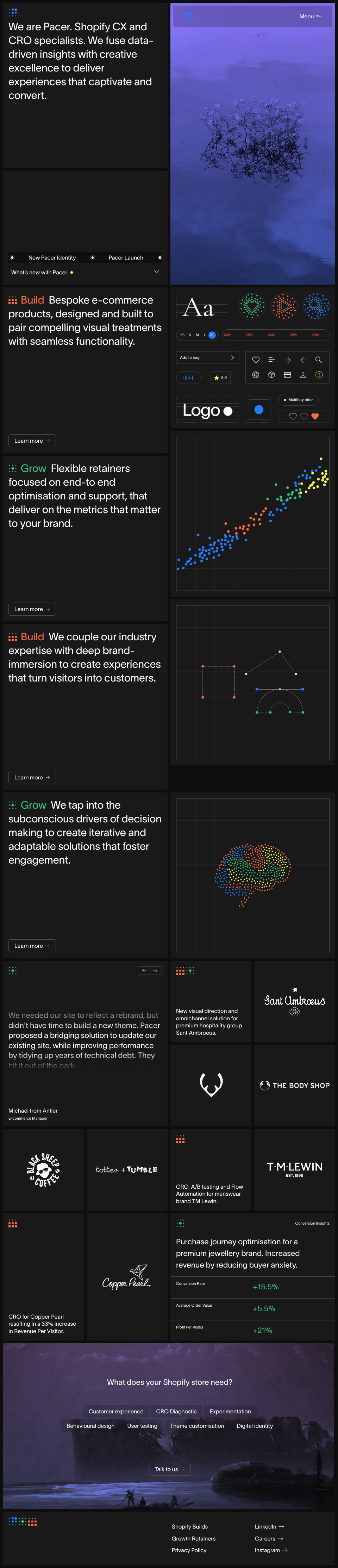Click the yellow warning exclamation icon
The height and width of the screenshot is (1568, 338).
(x=319, y=375)
